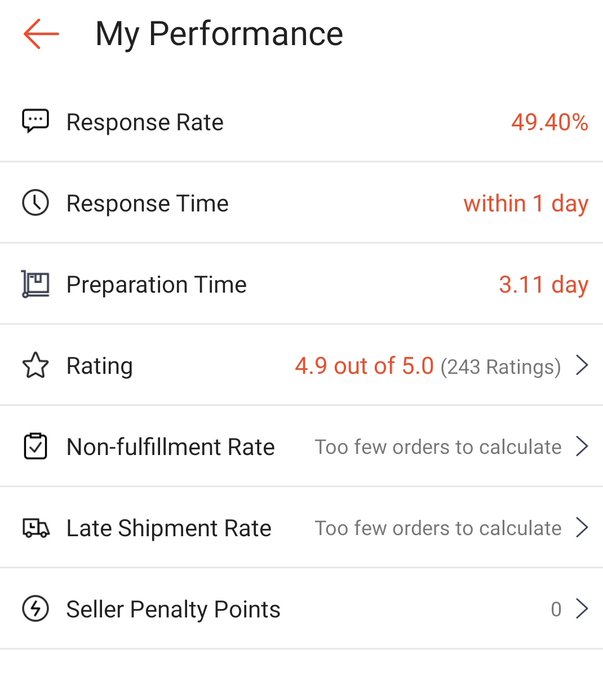Click the Preparation Time package cart icon
The width and height of the screenshot is (603, 680).
(x=35, y=285)
